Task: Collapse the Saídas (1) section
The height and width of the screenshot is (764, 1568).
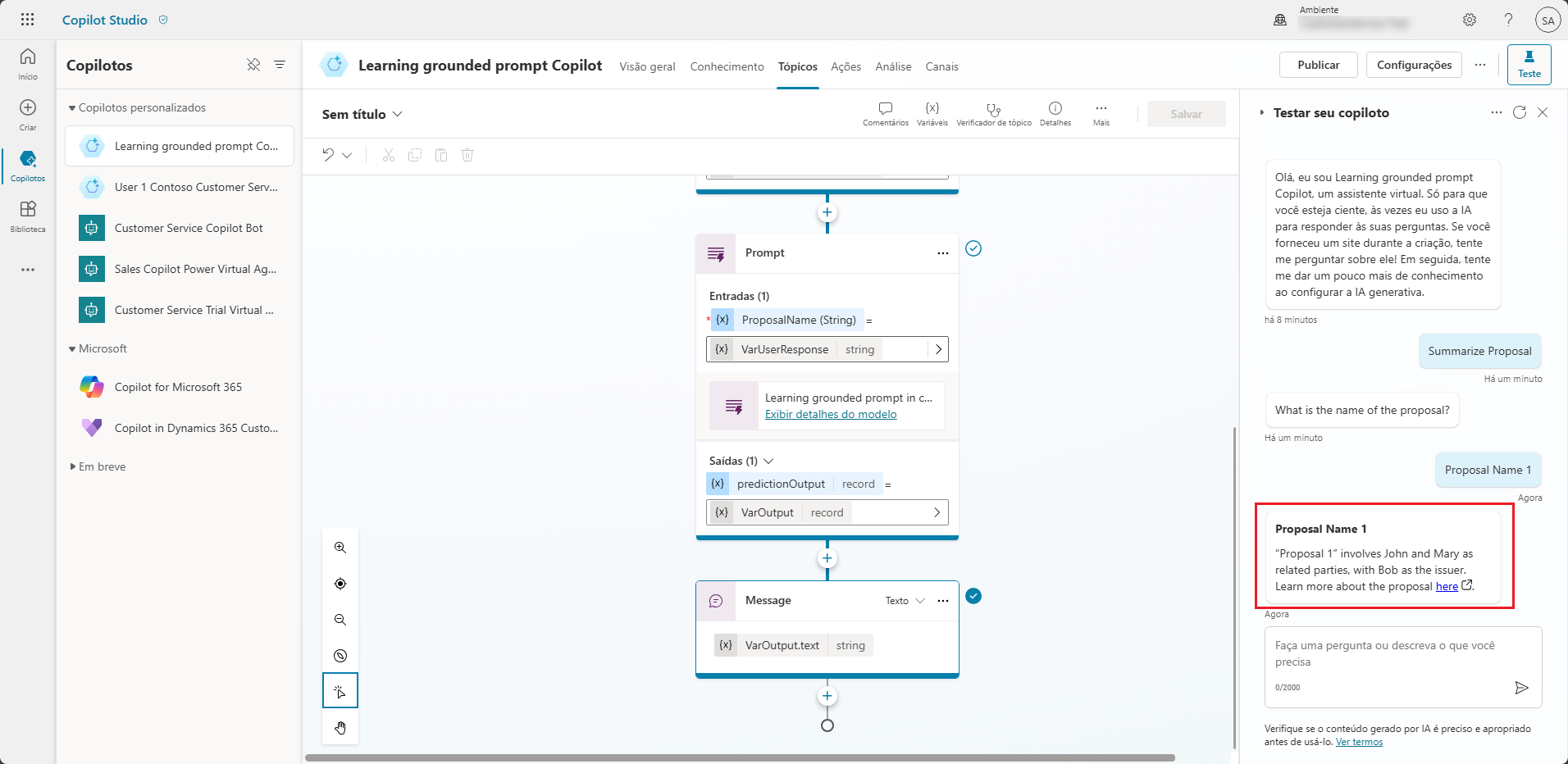Action: (768, 462)
